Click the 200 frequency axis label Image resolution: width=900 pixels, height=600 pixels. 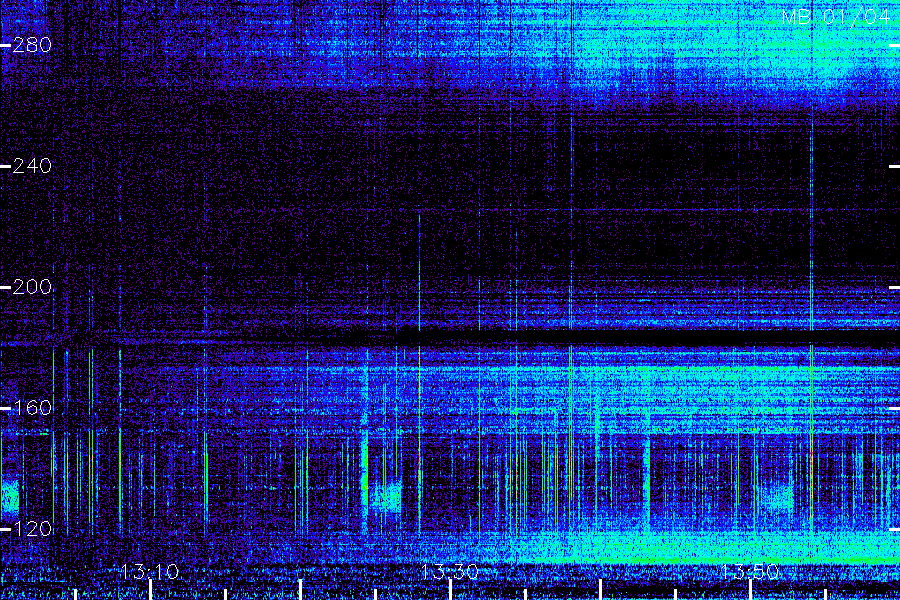[32, 287]
